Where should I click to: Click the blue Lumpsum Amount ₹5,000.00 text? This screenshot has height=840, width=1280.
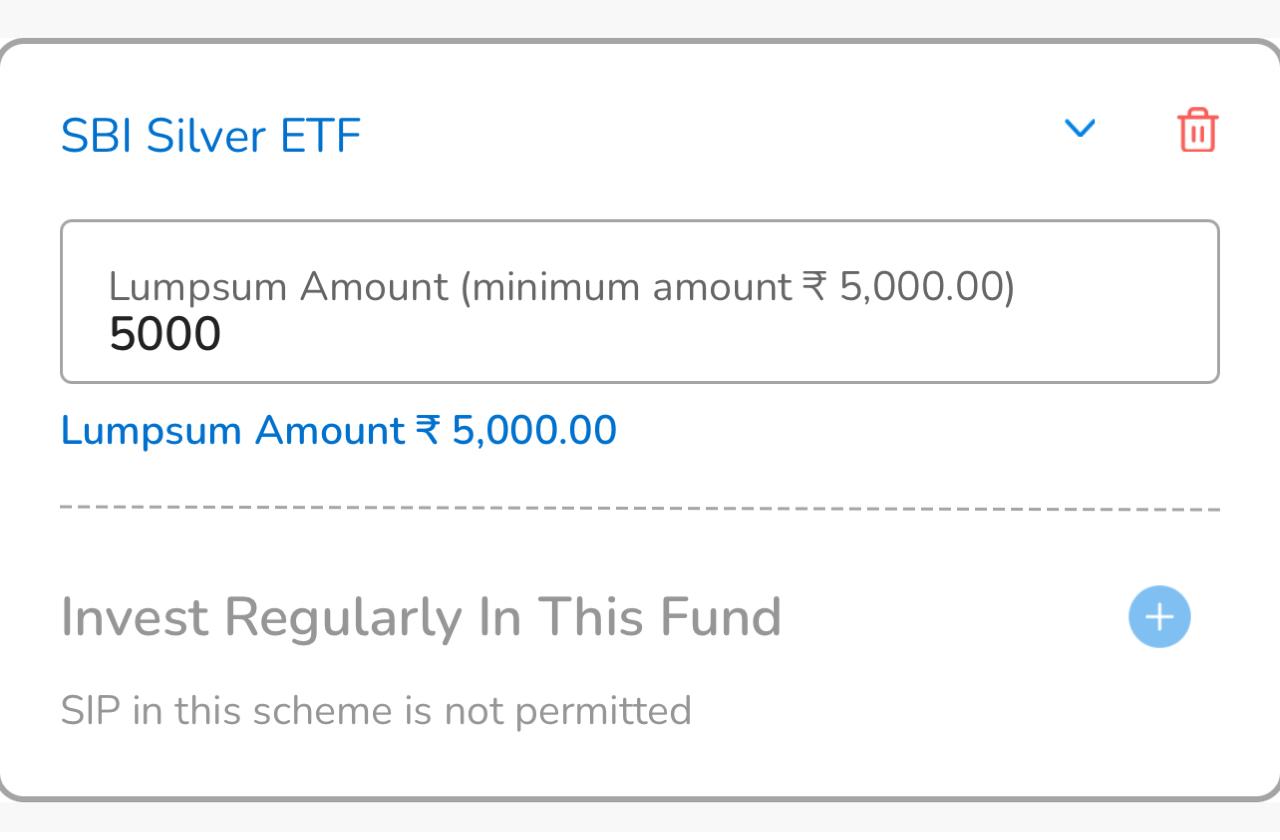(339, 430)
